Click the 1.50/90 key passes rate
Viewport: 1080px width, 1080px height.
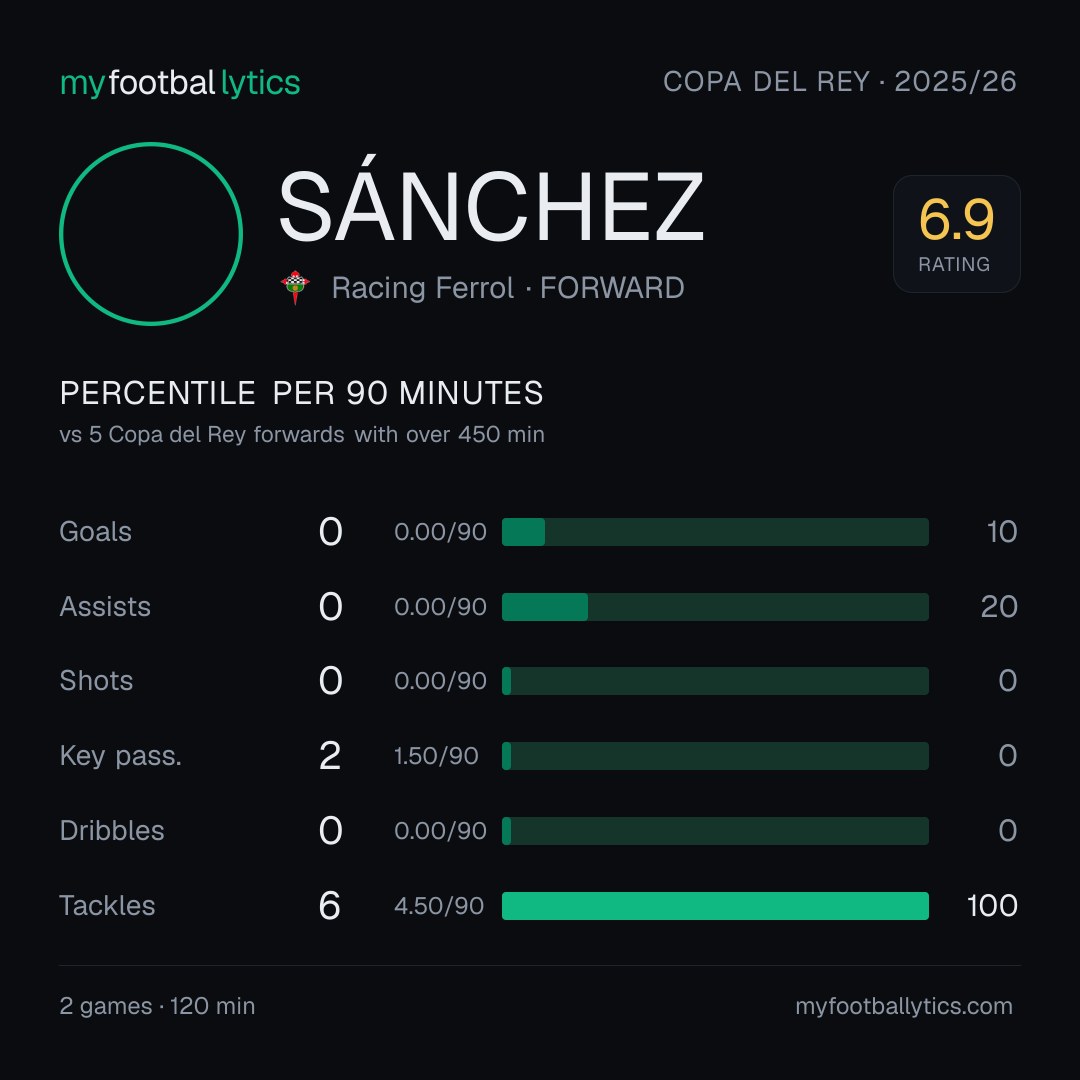[436, 756]
